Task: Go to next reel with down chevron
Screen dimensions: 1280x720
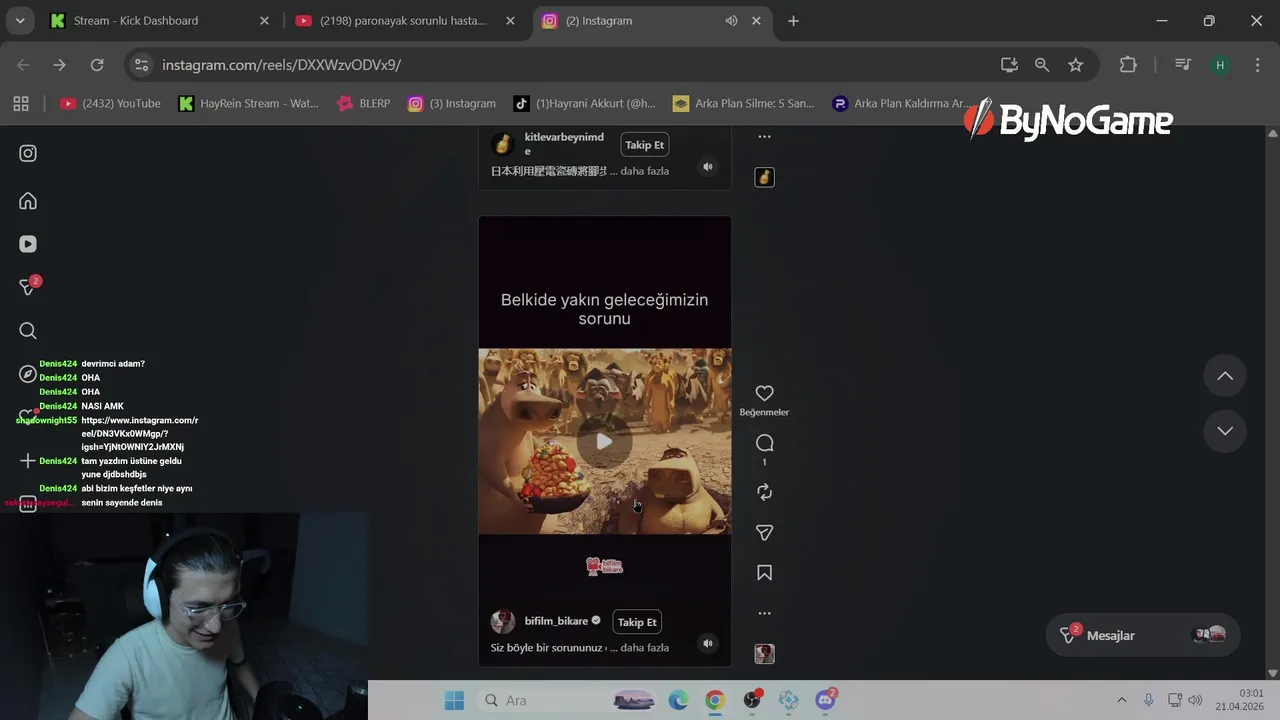Action: point(1225,431)
